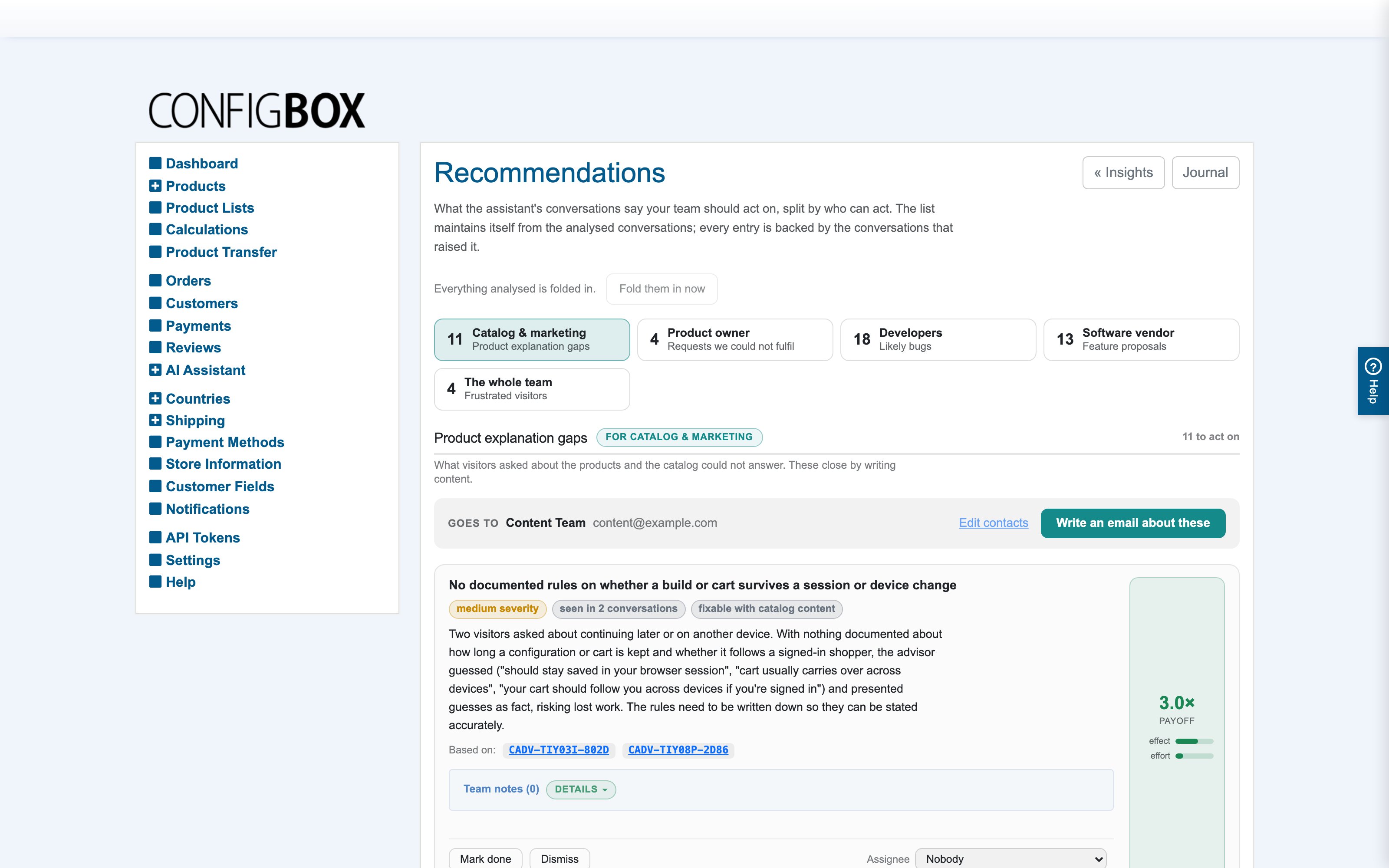Select the Catalog & marketing tab
This screenshot has height=868, width=1389.
click(531, 339)
